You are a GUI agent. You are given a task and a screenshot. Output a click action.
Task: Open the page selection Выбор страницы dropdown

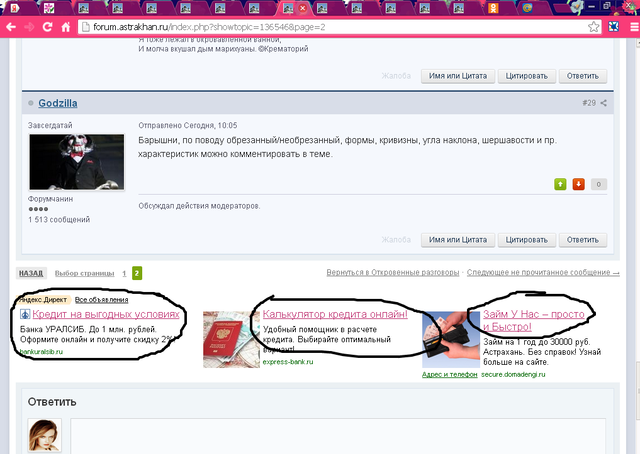click(83, 273)
